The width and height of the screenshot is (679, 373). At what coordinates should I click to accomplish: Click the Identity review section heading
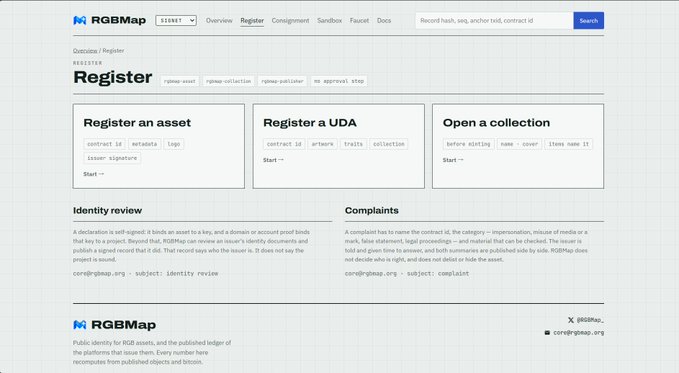coord(107,211)
